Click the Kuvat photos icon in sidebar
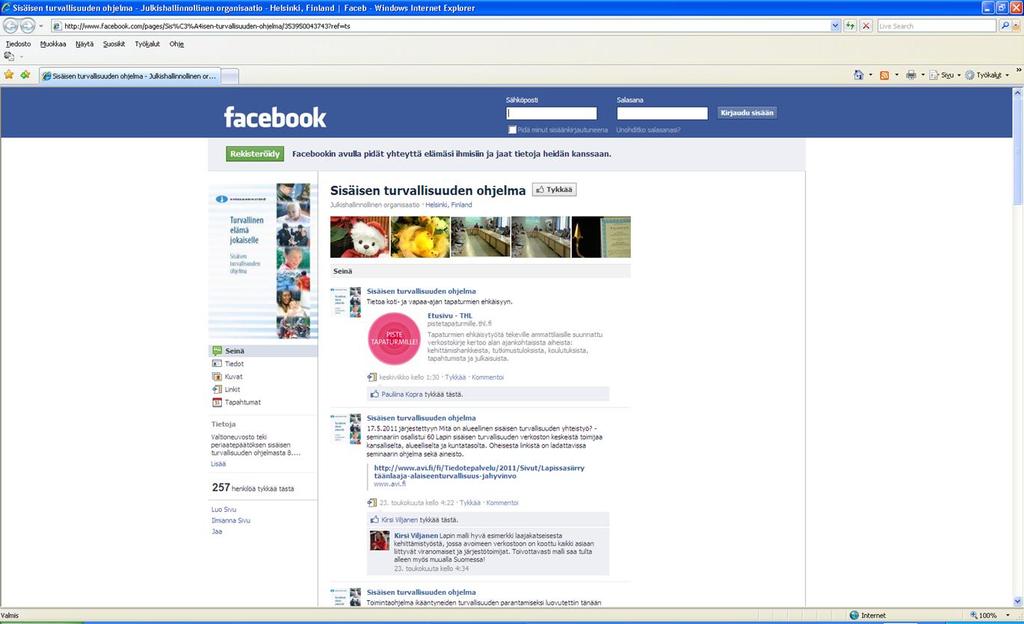 coord(217,377)
